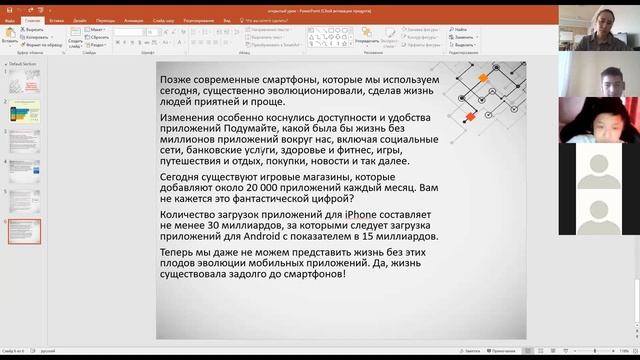Open the File (Файл) tab
This screenshot has width=640, height=360.
pyautogui.click(x=10, y=20)
